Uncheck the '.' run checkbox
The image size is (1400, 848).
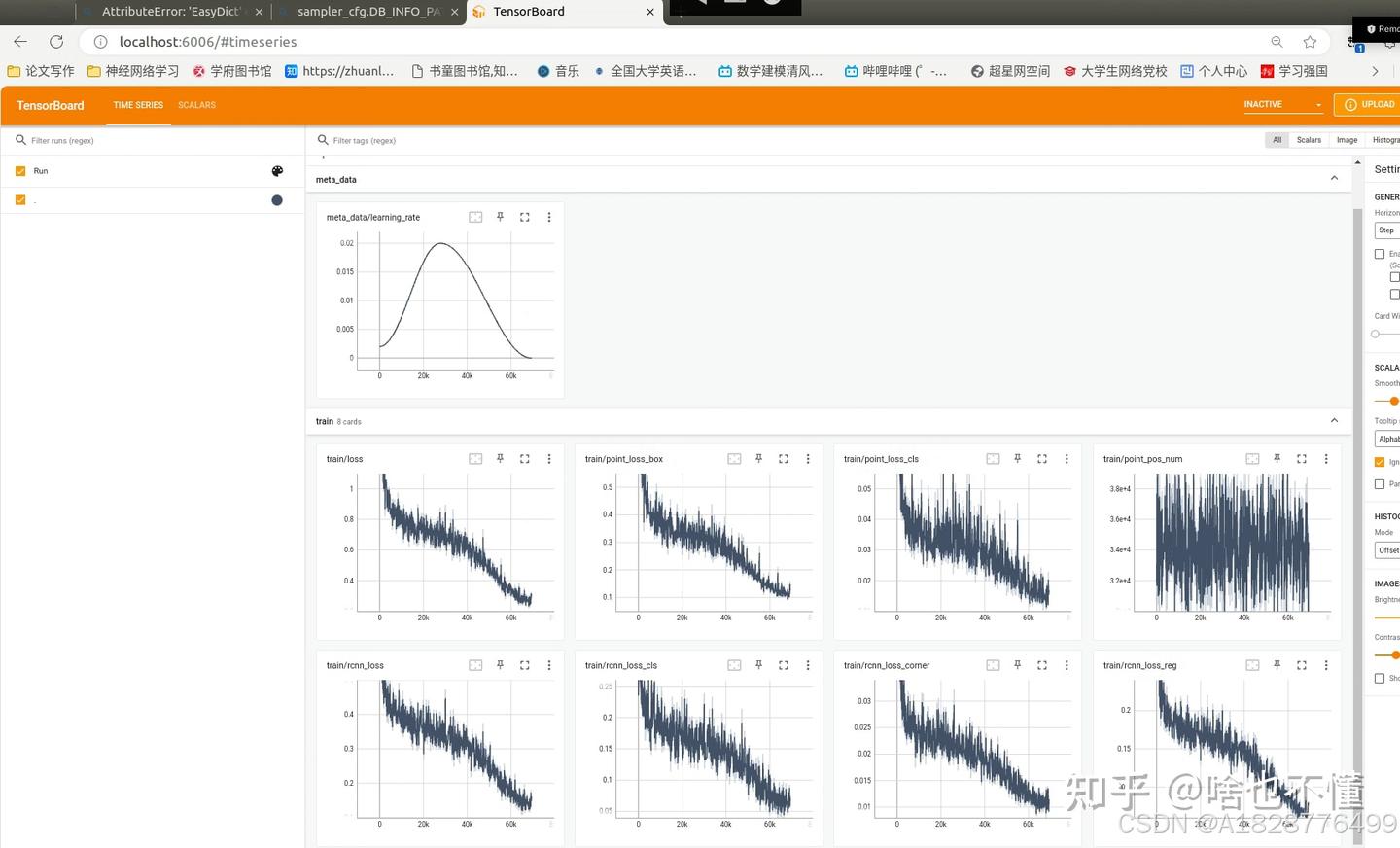pyautogui.click(x=20, y=200)
